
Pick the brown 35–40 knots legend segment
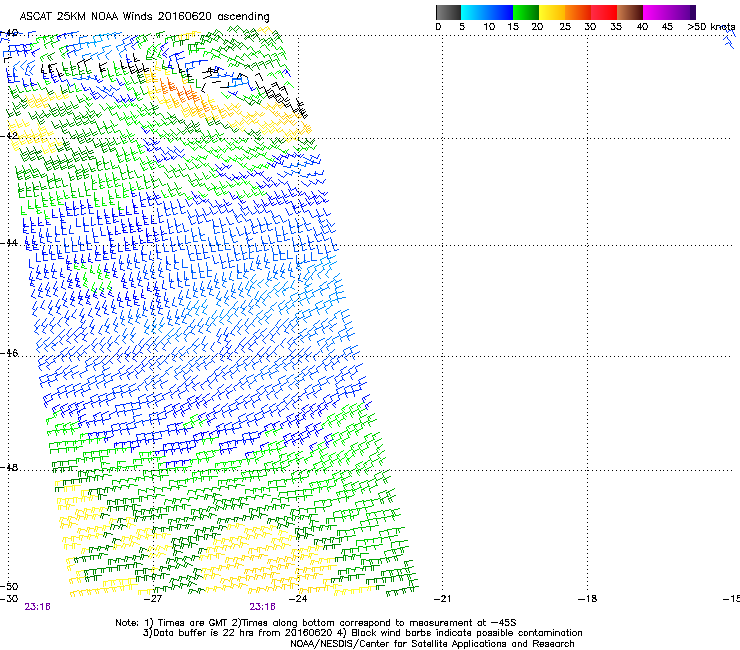[630, 12]
